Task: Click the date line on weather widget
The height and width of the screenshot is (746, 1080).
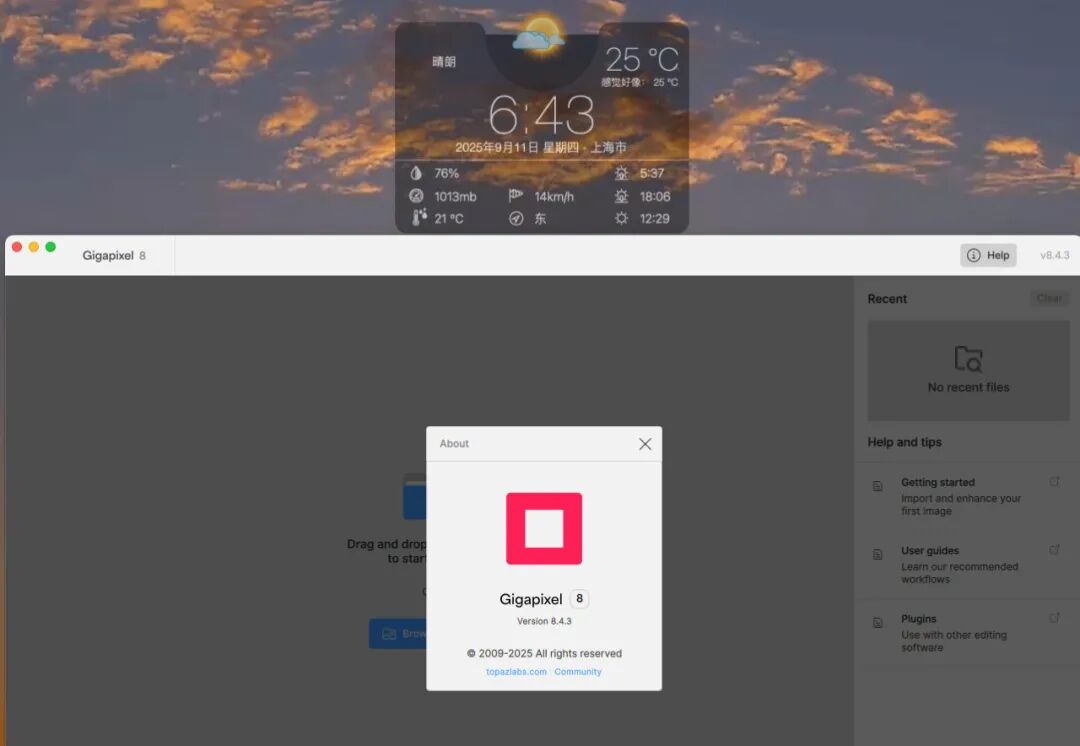Action: tap(541, 147)
